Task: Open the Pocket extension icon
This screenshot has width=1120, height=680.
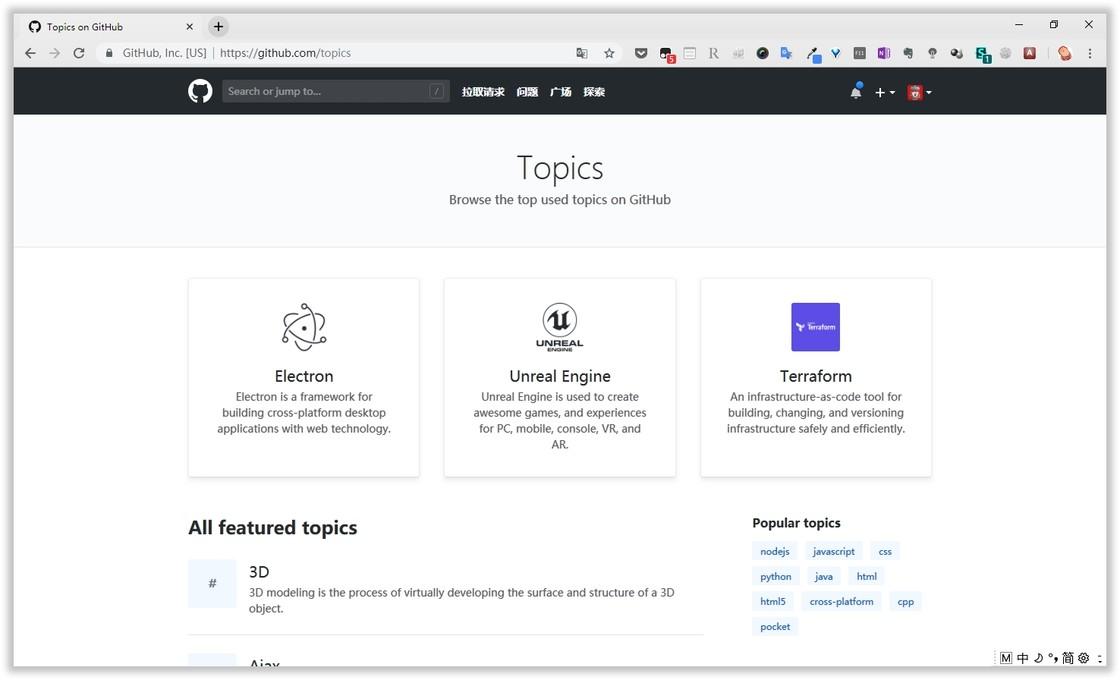Action: point(640,53)
